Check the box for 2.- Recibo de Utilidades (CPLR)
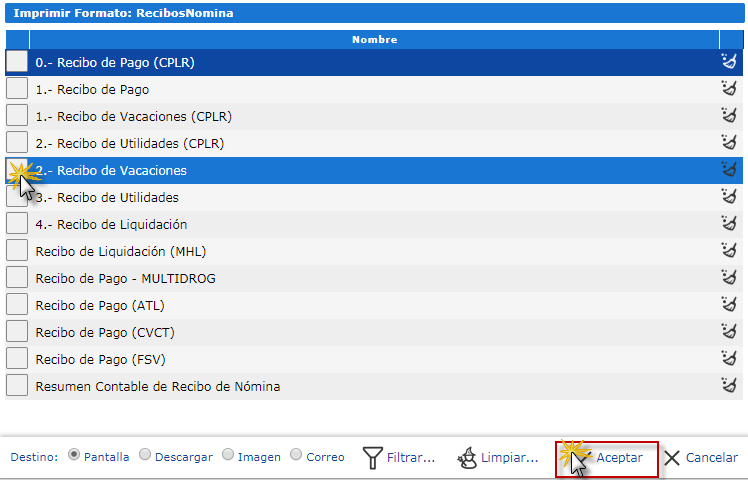Image resolution: width=748 pixels, height=480 pixels. click(17, 142)
